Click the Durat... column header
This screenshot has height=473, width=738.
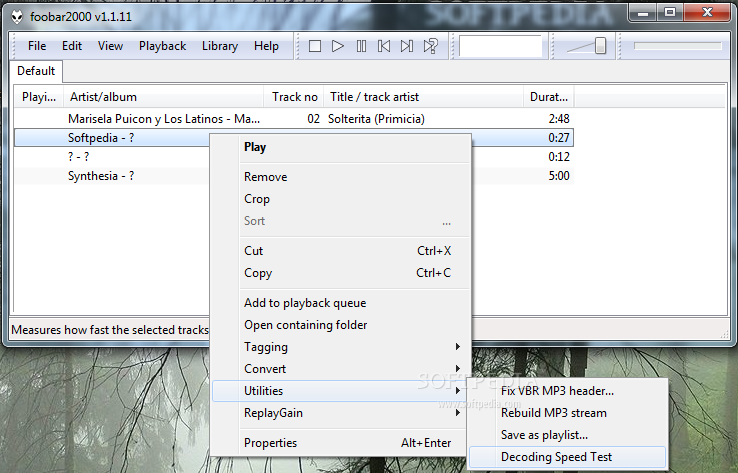(549, 97)
